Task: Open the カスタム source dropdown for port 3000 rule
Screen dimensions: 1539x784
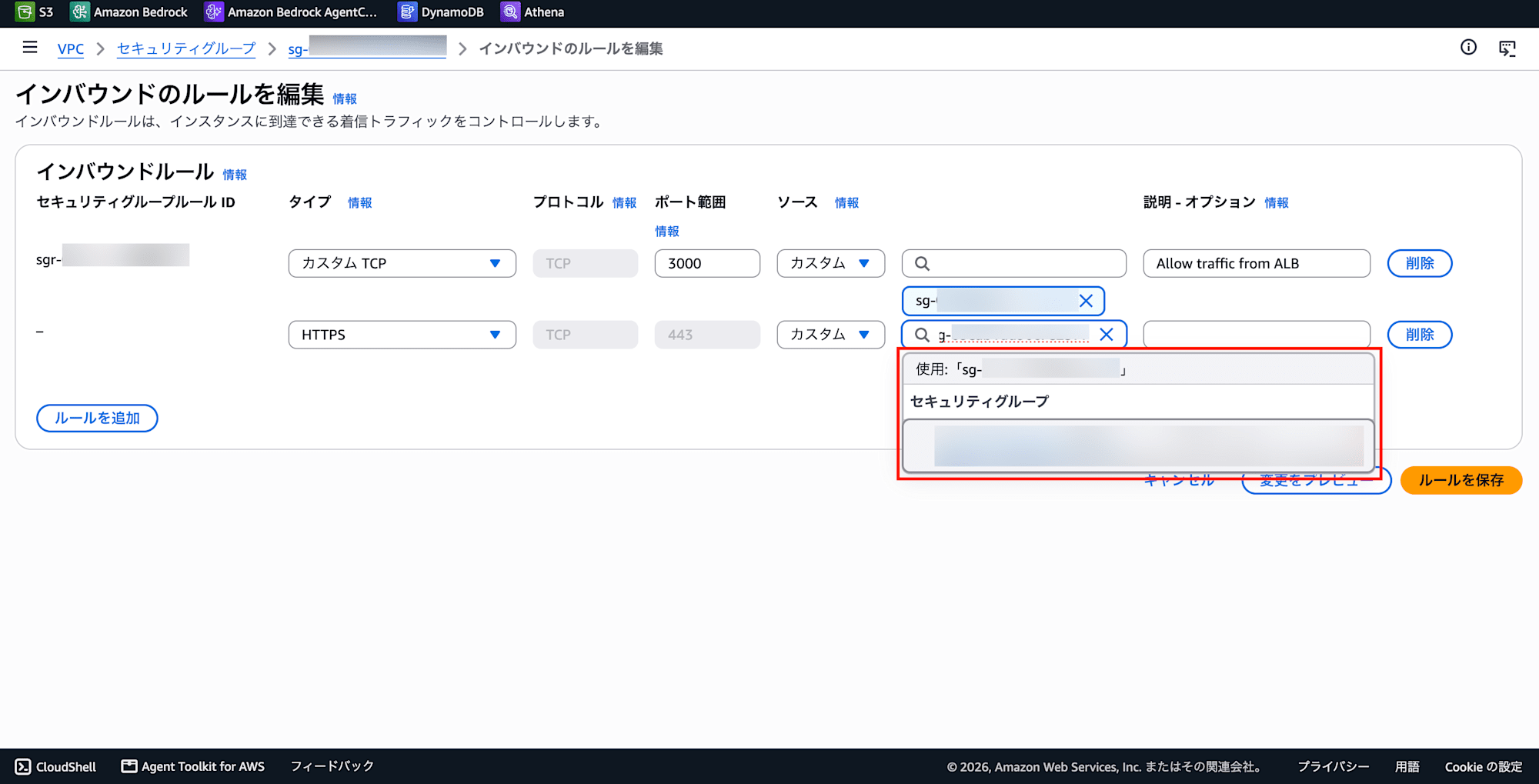Action: coord(830,263)
